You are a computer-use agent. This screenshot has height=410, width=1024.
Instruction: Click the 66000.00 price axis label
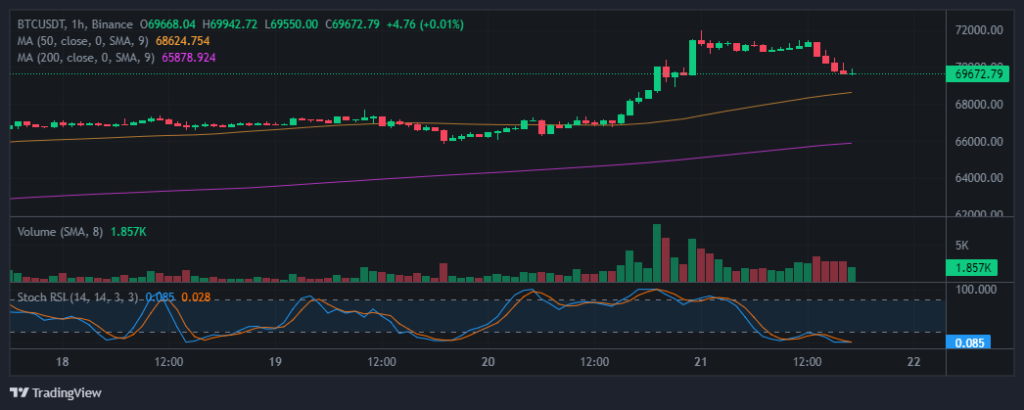click(x=979, y=141)
